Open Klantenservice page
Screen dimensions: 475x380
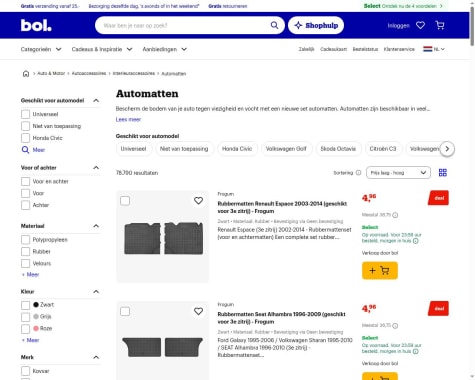(x=399, y=49)
